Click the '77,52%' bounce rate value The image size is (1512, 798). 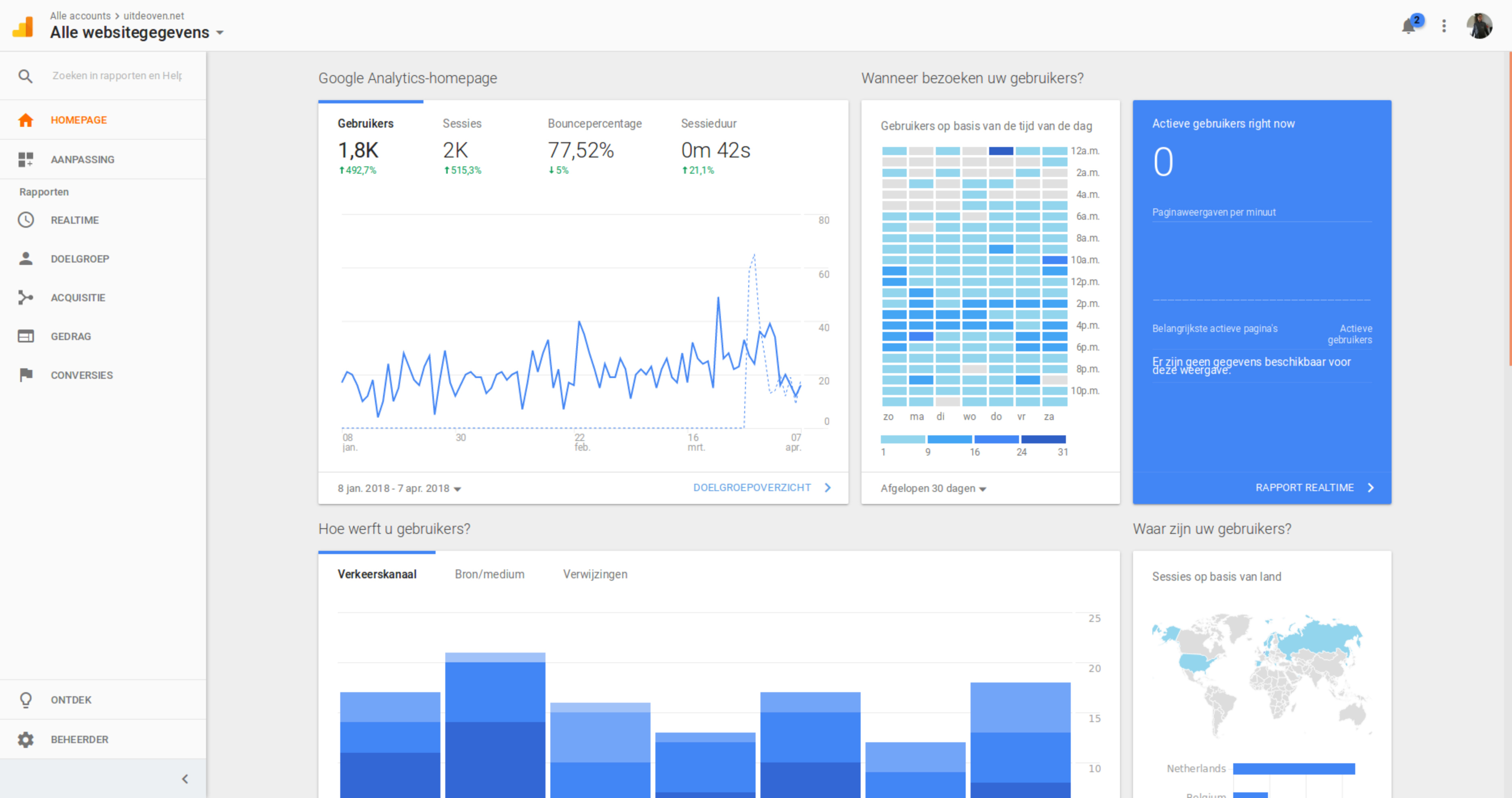tap(581, 150)
